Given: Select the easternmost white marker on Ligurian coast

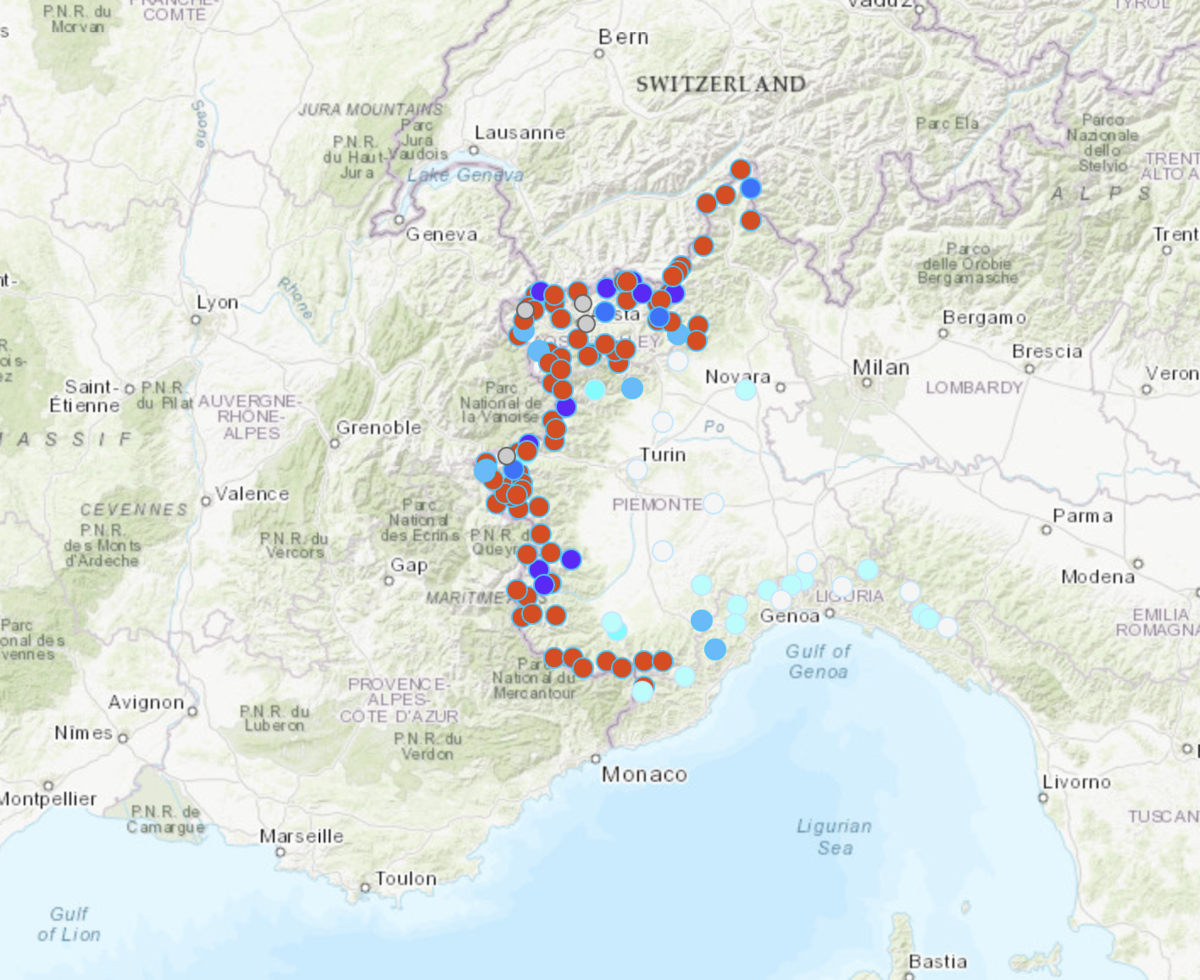Looking at the screenshot, I should point(947,627).
